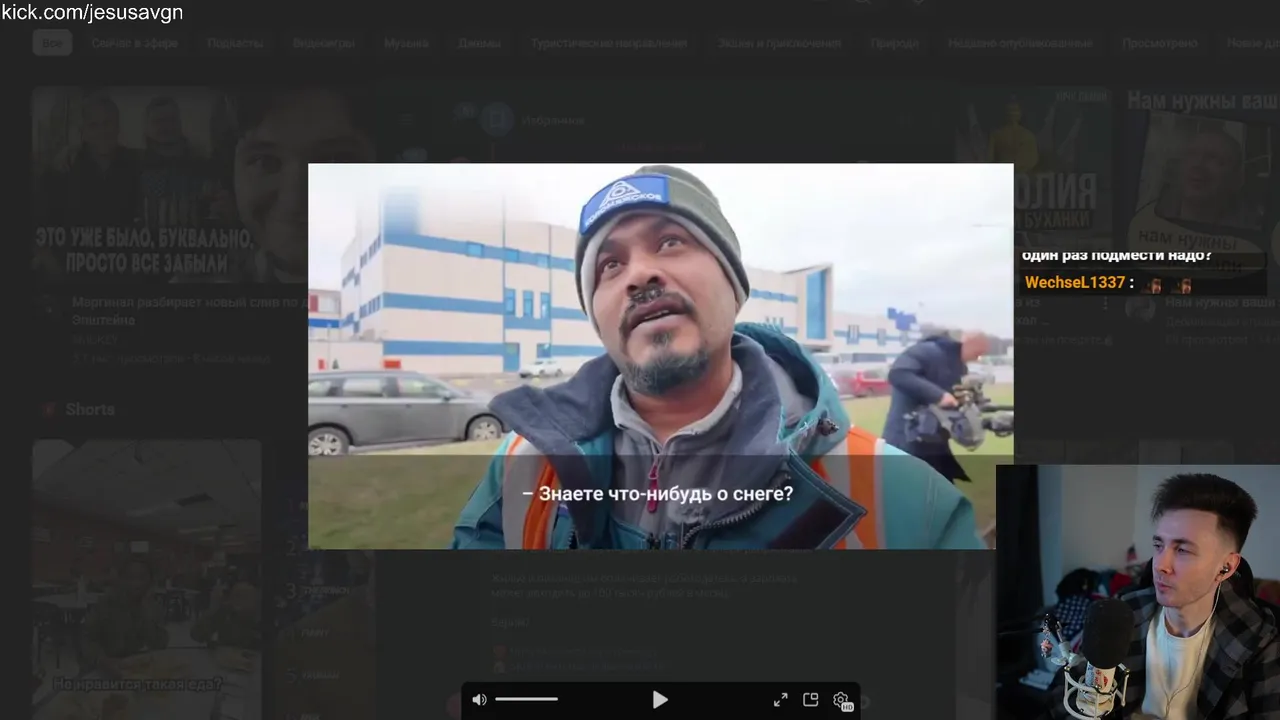1280x720 pixels.
Task: Click the subtitle '– Знаете что-нибудь о снеге?'
Action: coord(657,494)
